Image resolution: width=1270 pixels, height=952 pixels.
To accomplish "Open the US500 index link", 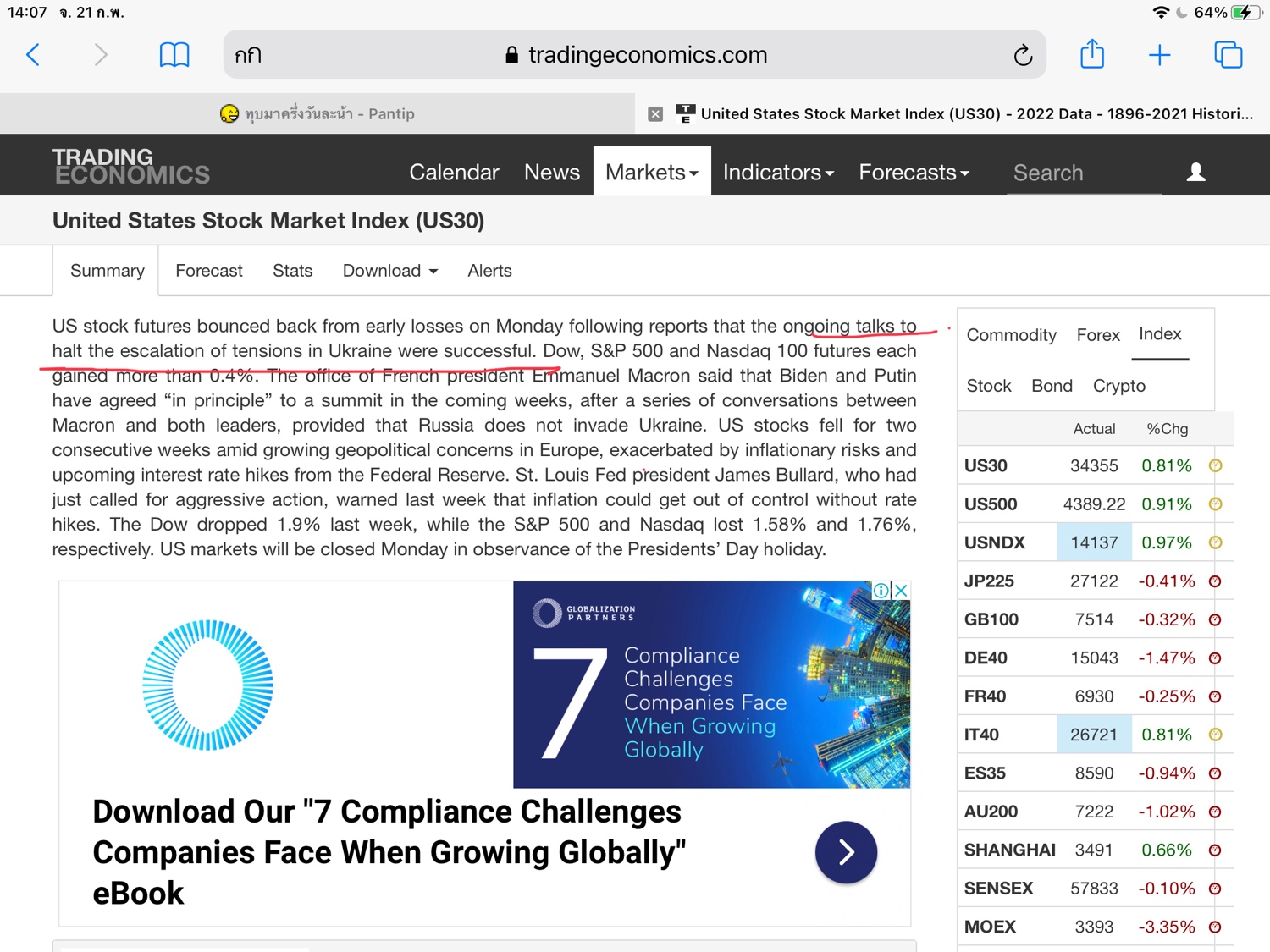I will point(990,504).
